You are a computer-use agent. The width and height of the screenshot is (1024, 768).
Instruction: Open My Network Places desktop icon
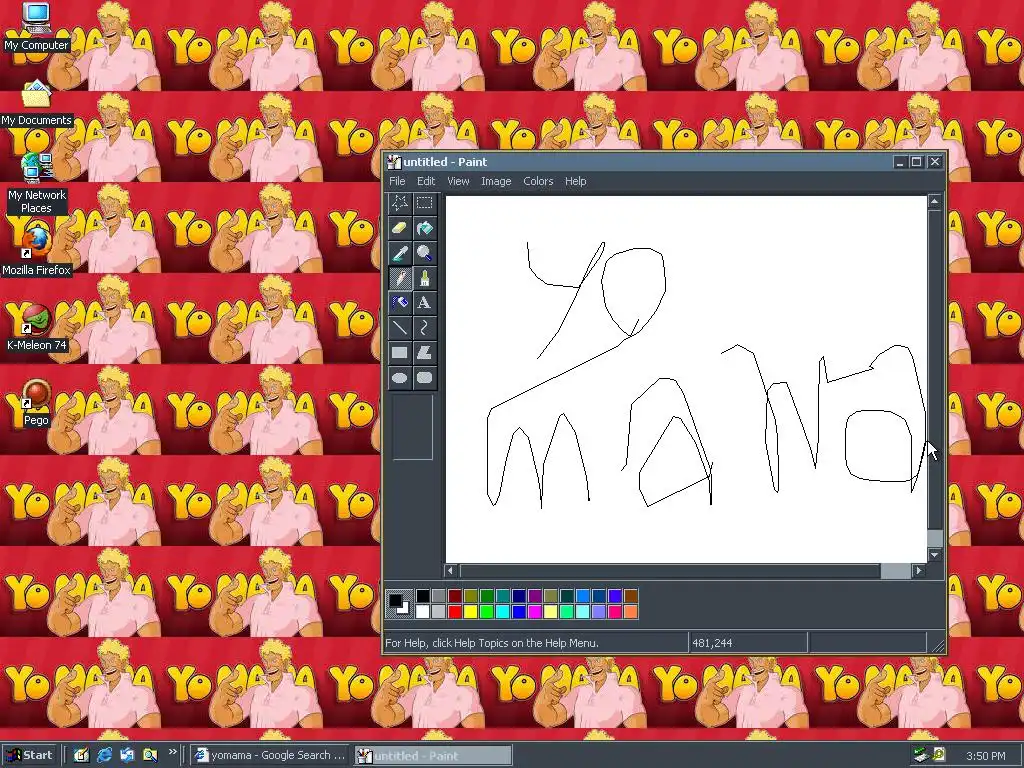37,184
